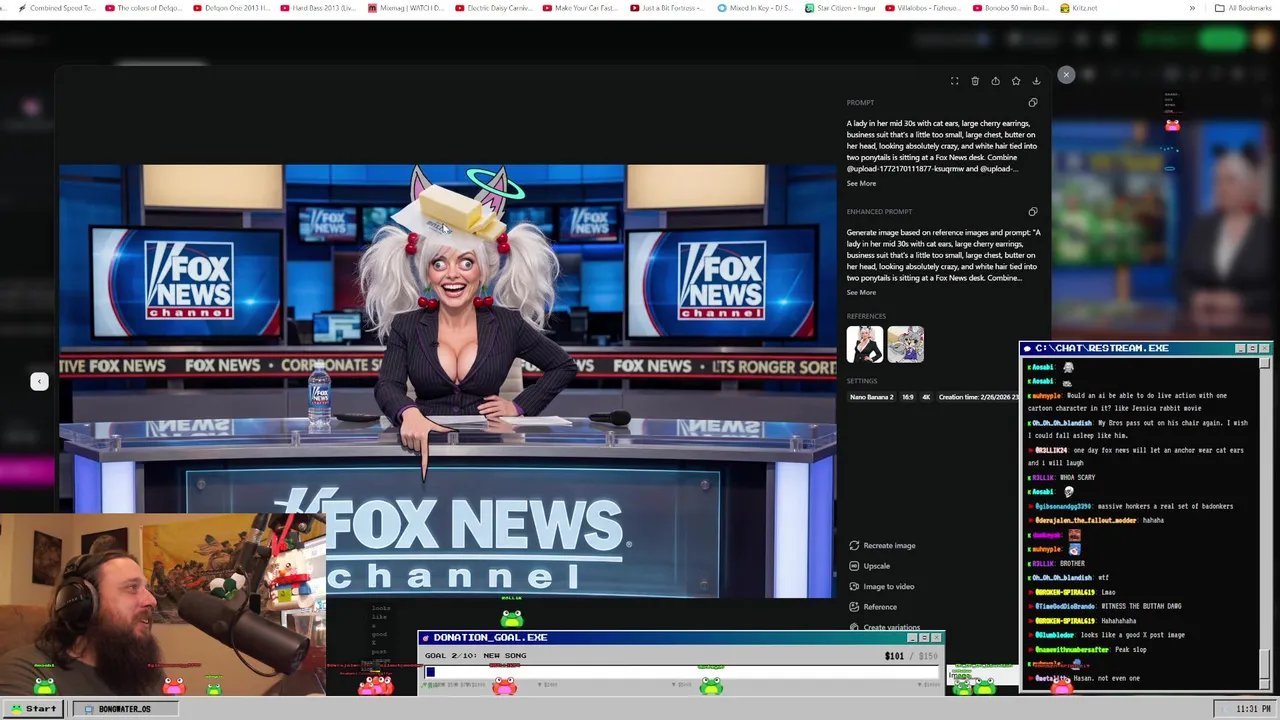Open the 'Hard Bass 2013 (Liv...' bookmark
1280x720 pixels.
319,8
